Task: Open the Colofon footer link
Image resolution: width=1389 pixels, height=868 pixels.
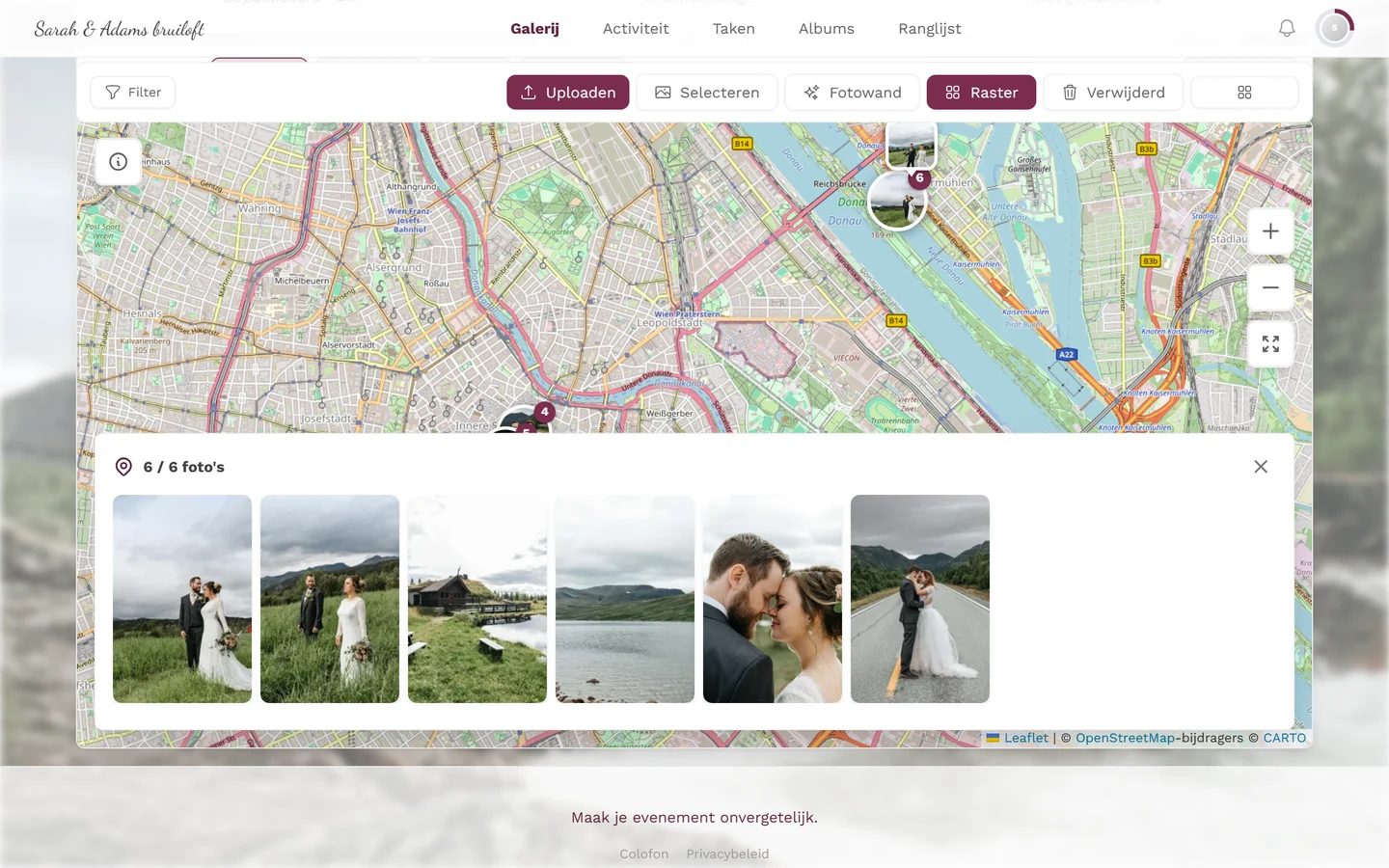Action: (644, 854)
